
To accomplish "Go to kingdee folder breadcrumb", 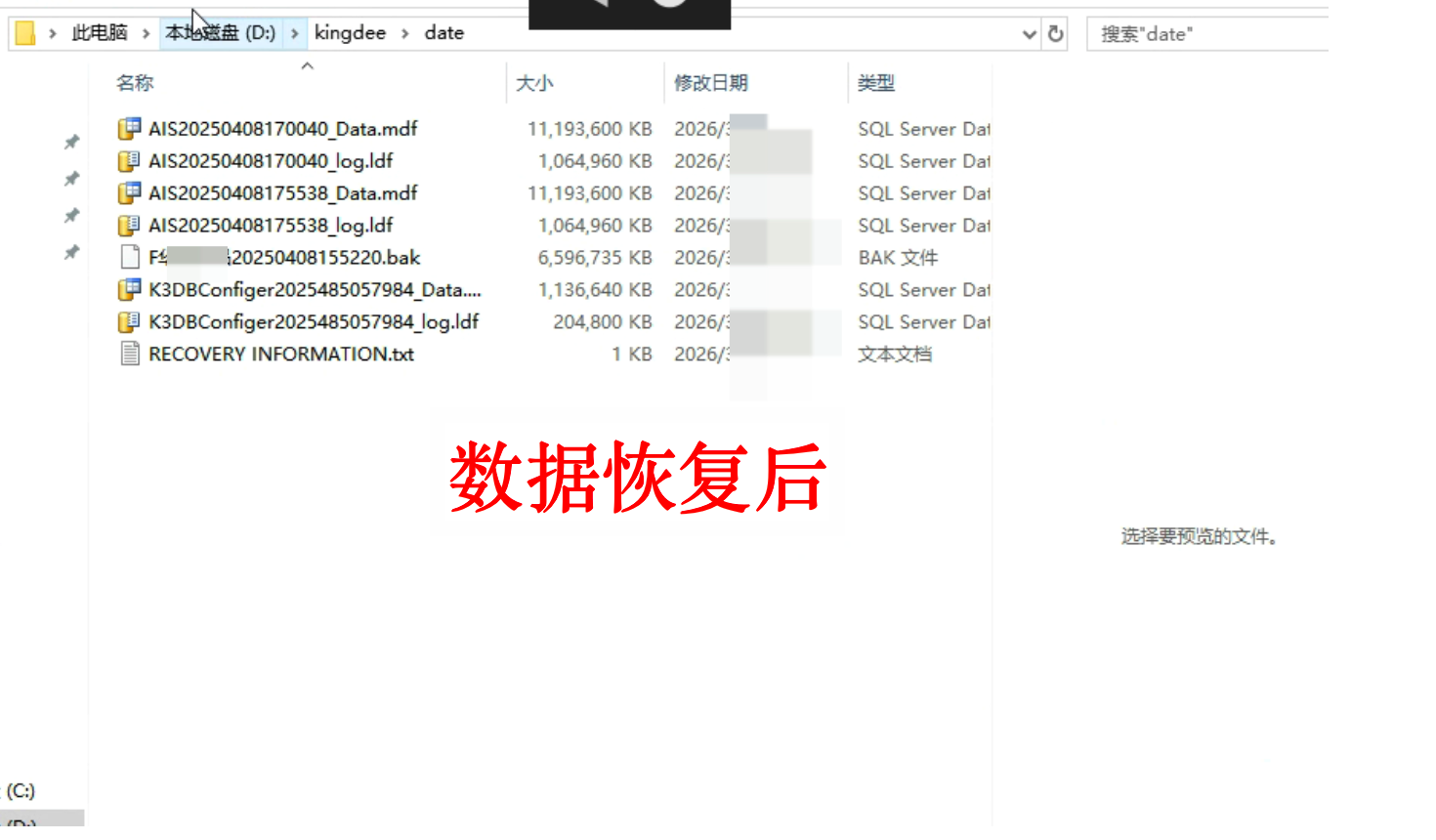I will (350, 33).
